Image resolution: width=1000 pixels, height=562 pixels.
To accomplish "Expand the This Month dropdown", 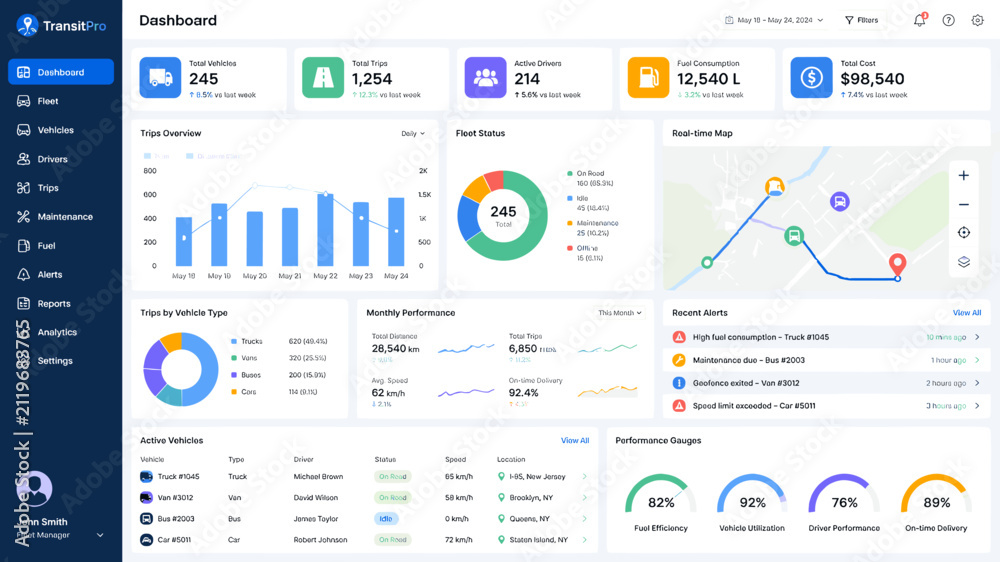I will [619, 313].
